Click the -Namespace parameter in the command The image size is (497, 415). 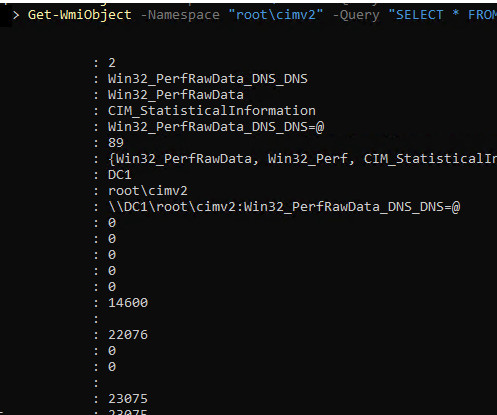coord(180,15)
